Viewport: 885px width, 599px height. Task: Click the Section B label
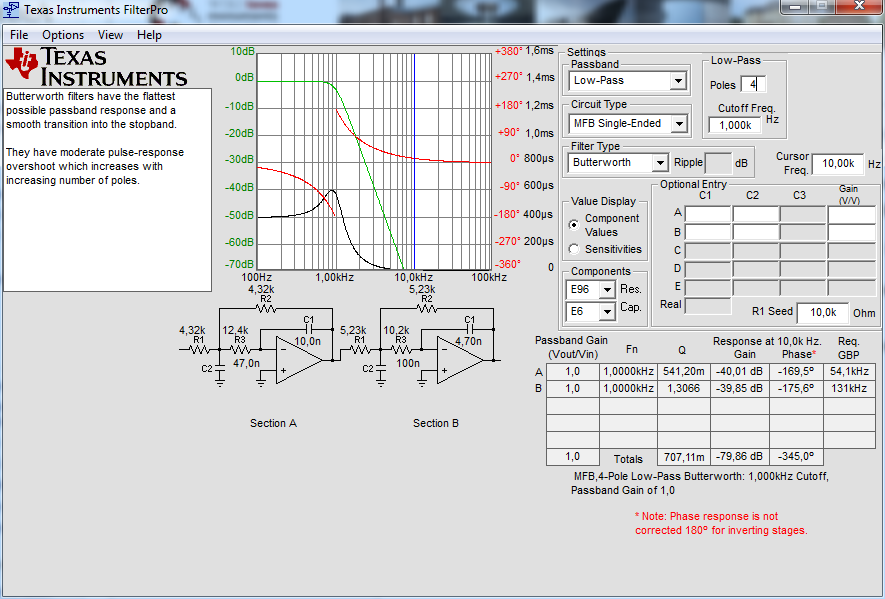(436, 423)
